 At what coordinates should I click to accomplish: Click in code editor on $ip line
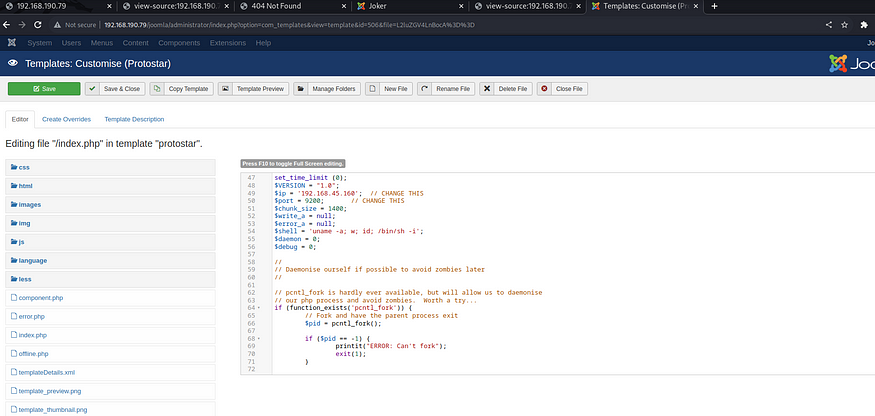tap(349, 193)
